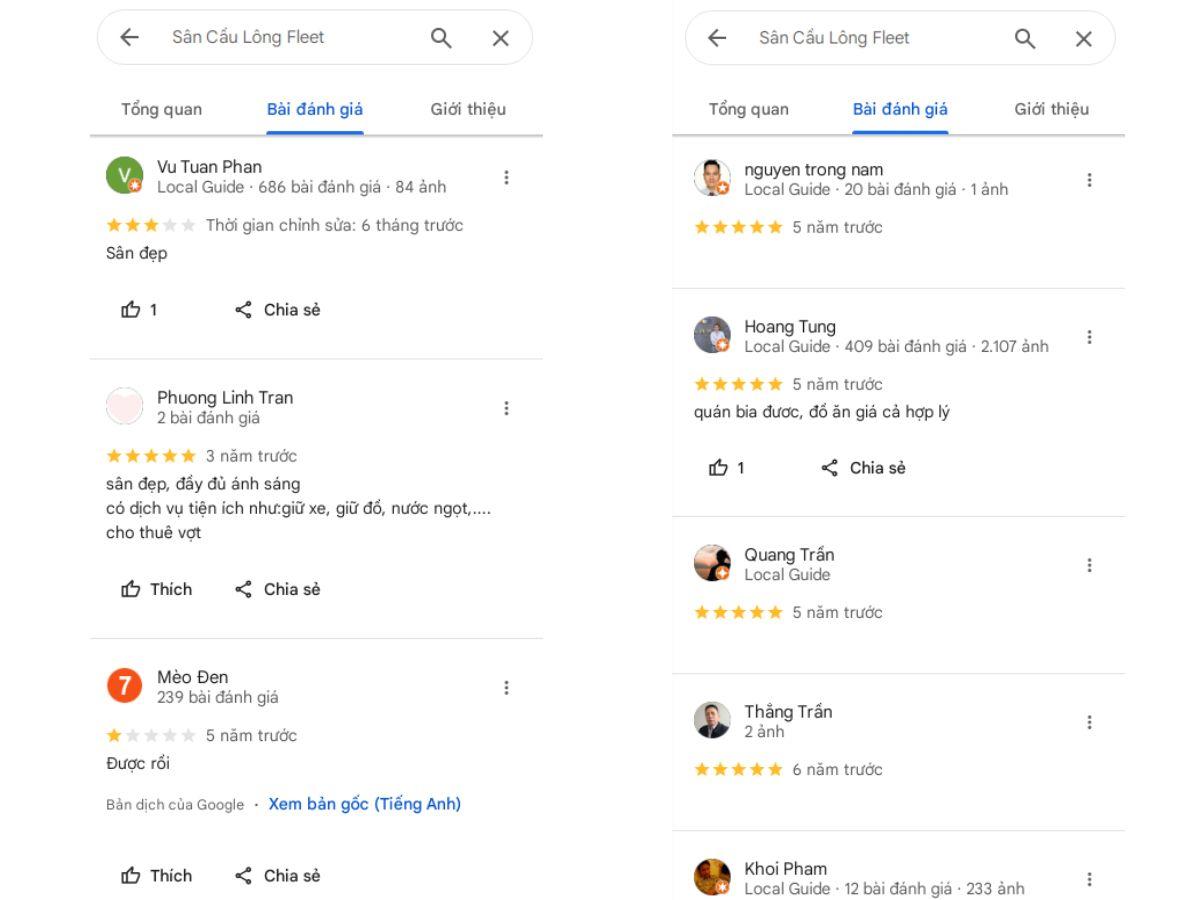Image resolution: width=1200 pixels, height=900 pixels.
Task: Open Giới thiệu tab in right panel
Action: (1051, 109)
